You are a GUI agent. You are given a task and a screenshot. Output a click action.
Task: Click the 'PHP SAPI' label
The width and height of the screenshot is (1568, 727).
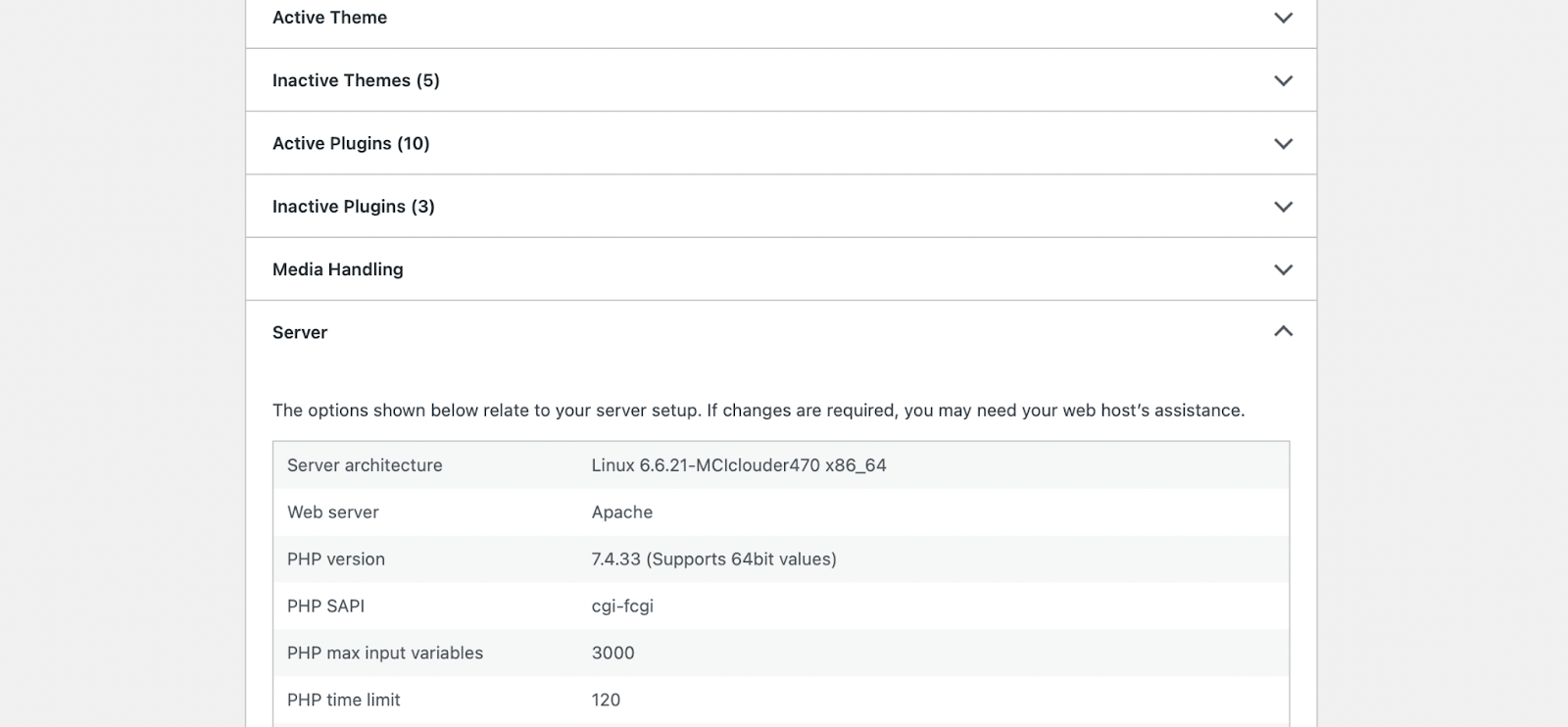pyautogui.click(x=326, y=606)
